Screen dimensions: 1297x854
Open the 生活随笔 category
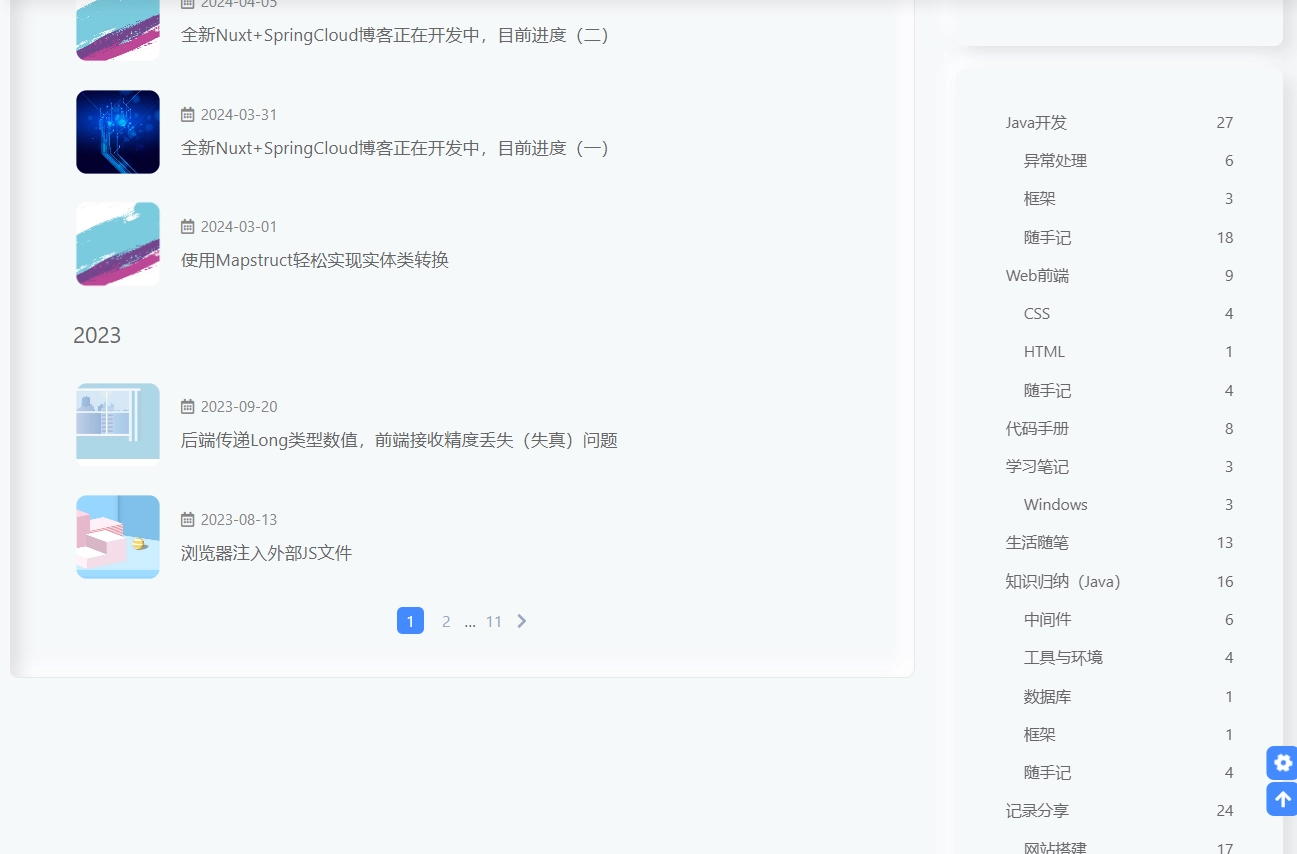[1037, 543]
